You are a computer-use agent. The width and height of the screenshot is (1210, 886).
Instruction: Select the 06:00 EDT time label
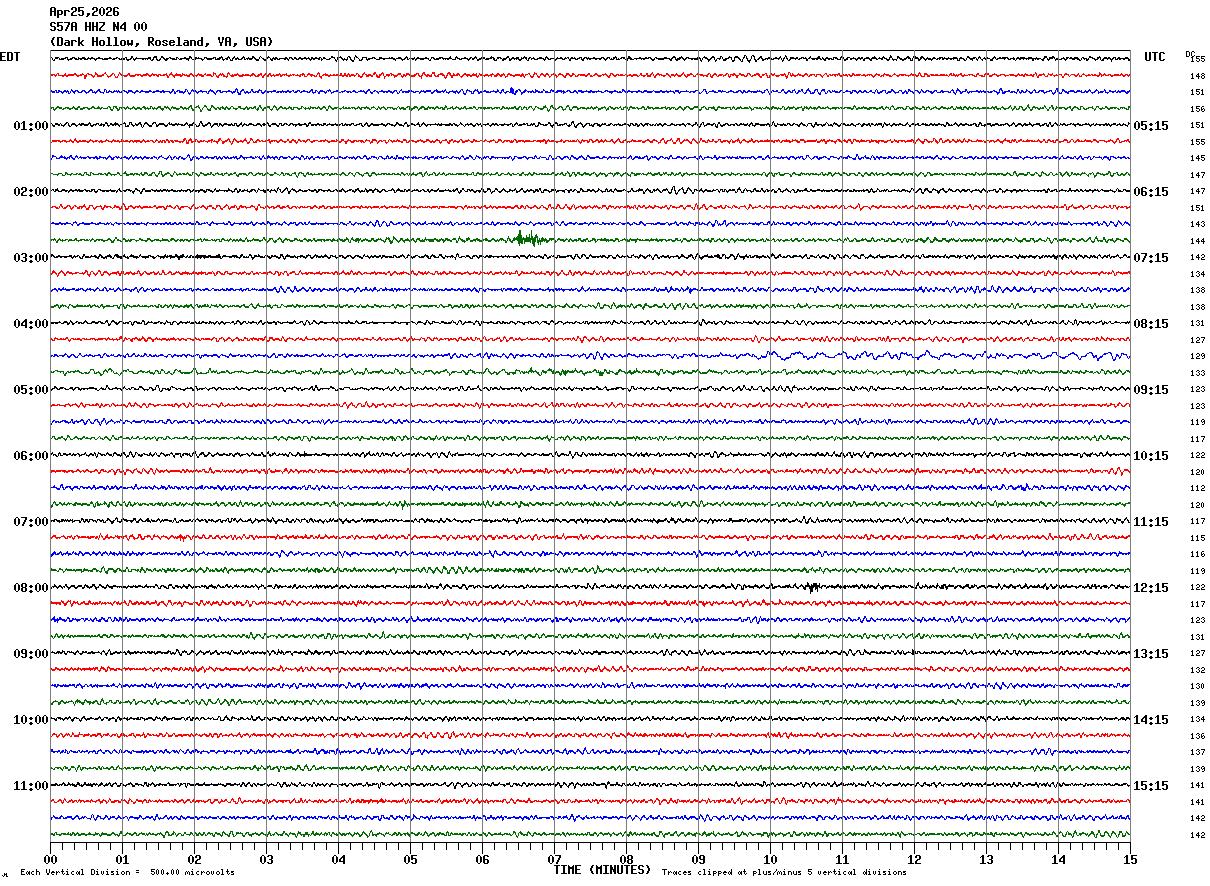(30, 456)
